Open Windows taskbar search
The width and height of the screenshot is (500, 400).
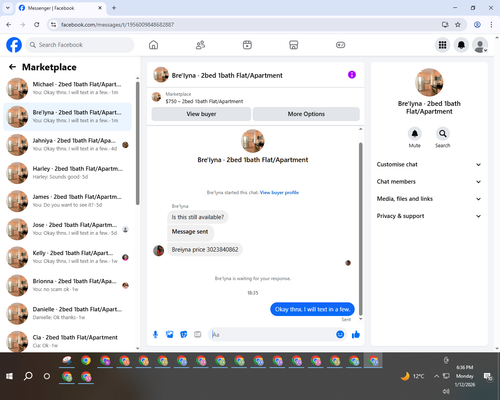pos(28,376)
